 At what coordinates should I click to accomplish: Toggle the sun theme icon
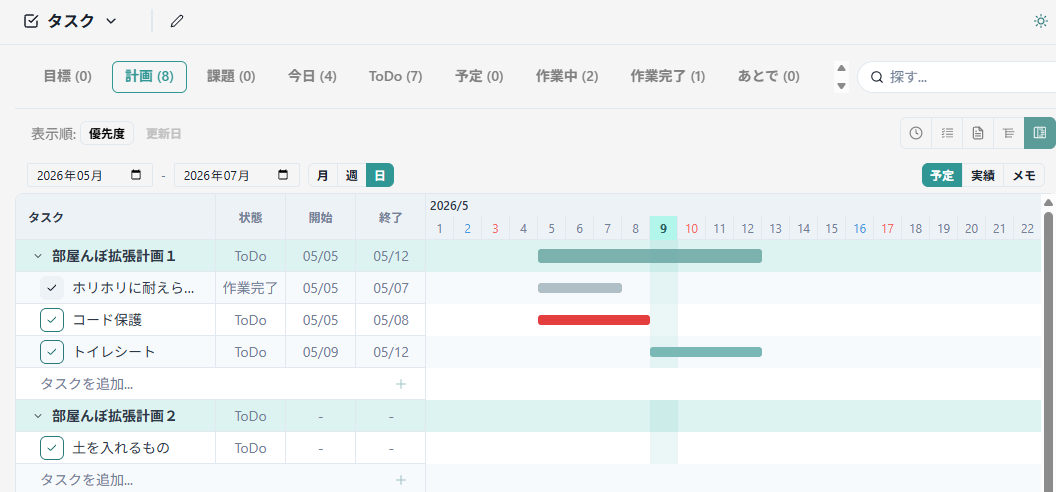(x=1041, y=21)
